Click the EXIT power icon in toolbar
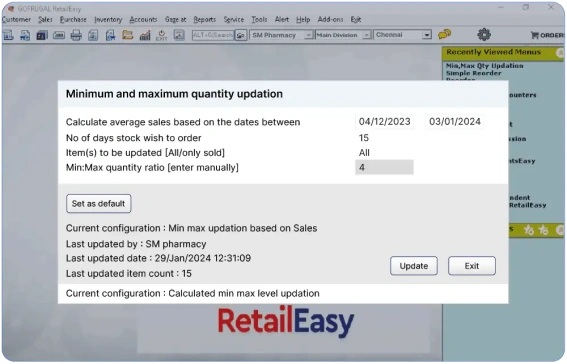567x364 pixels. (162, 35)
